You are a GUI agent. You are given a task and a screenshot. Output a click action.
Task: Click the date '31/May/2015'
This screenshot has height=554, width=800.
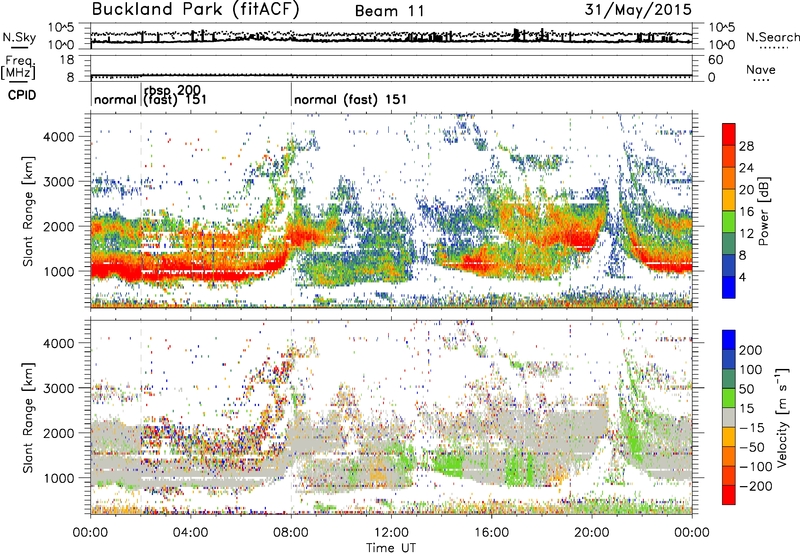click(638, 9)
